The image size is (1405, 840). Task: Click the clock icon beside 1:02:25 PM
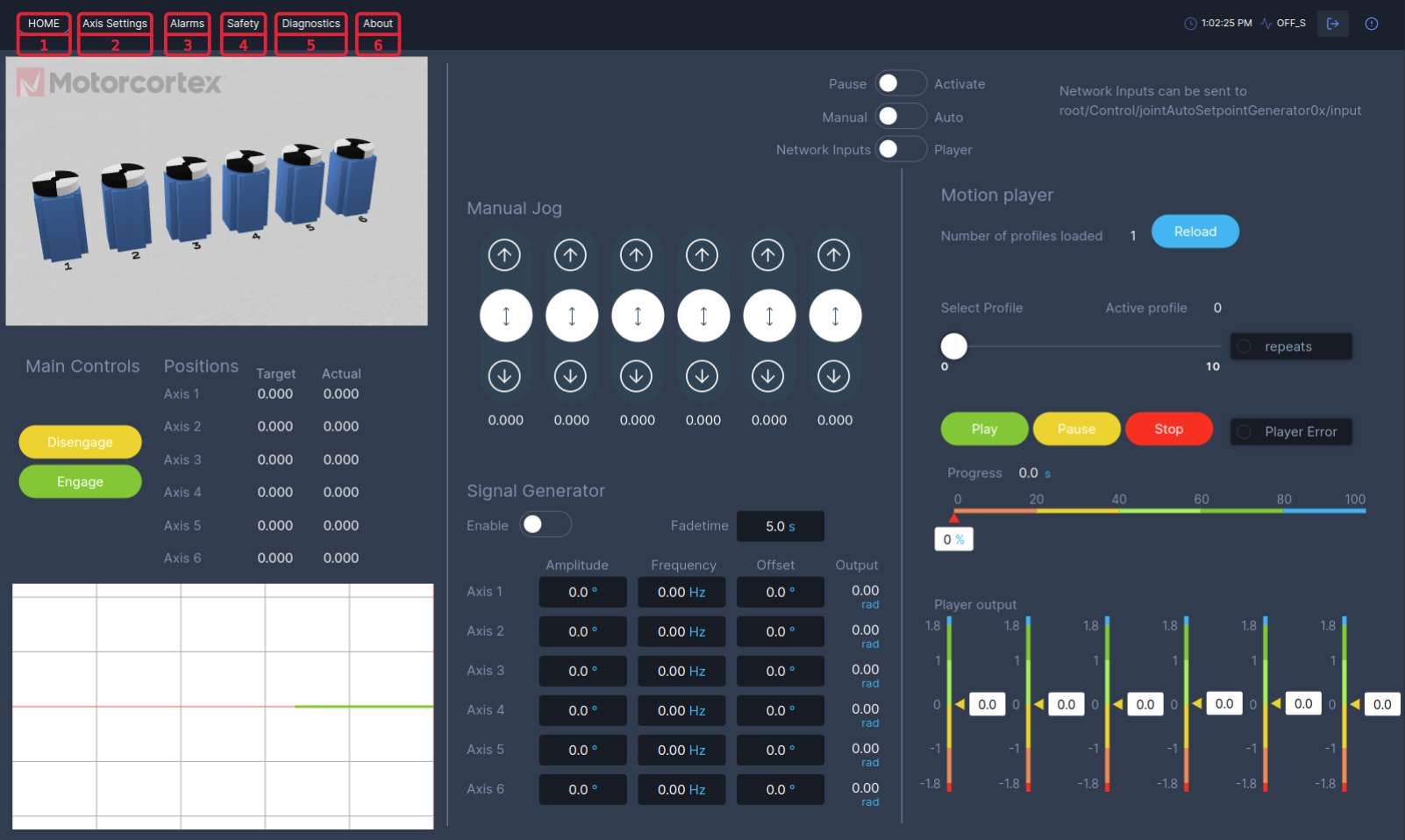point(1190,24)
